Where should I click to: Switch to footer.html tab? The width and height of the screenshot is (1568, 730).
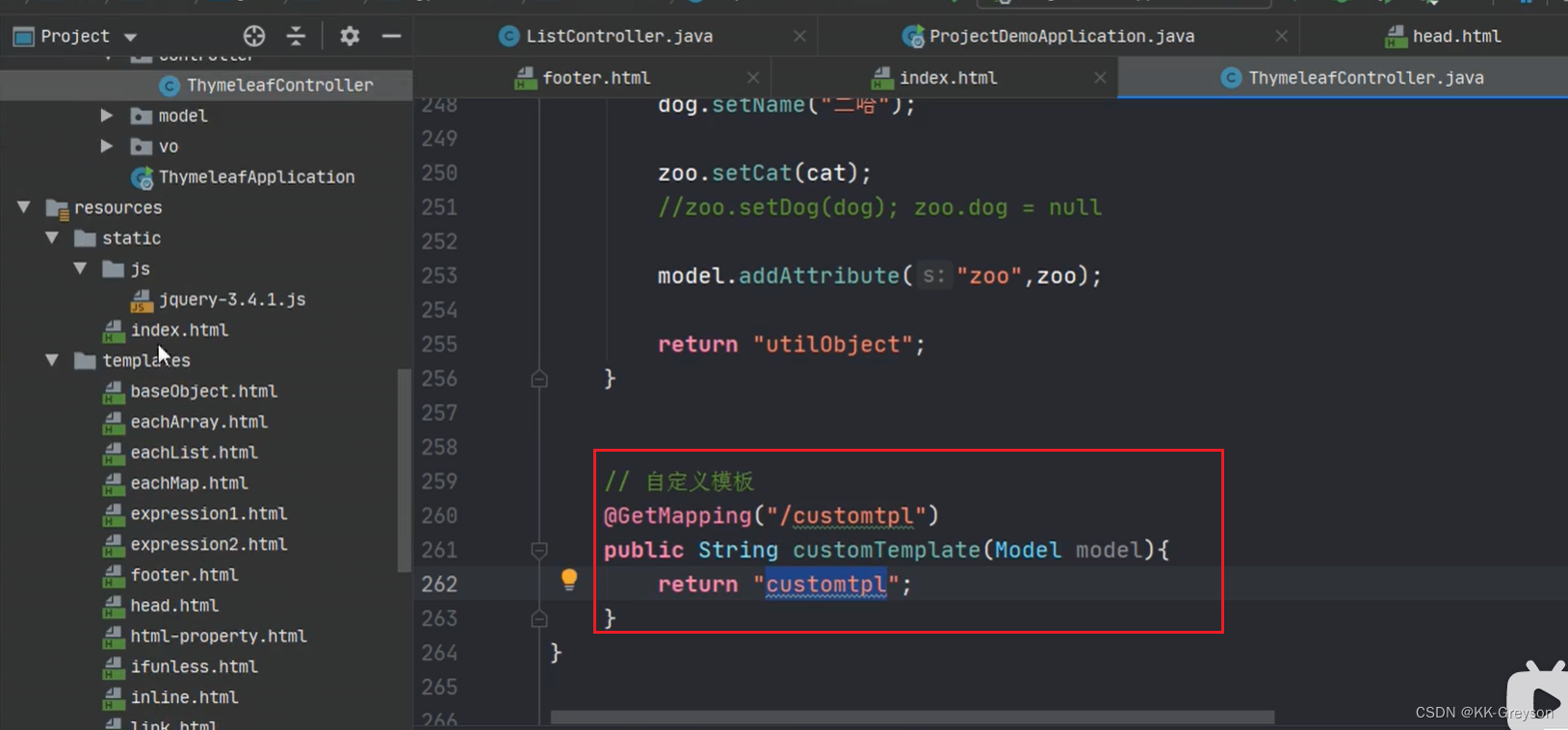(x=596, y=78)
